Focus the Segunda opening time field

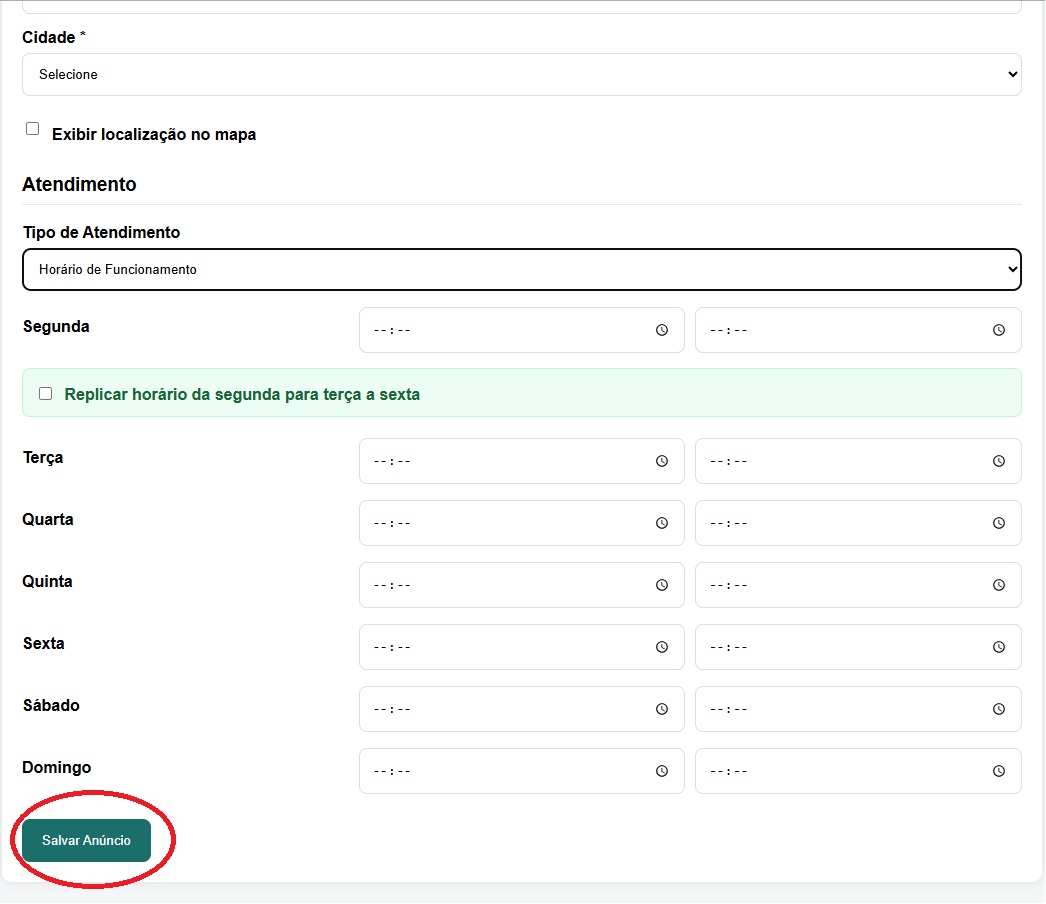pos(522,330)
